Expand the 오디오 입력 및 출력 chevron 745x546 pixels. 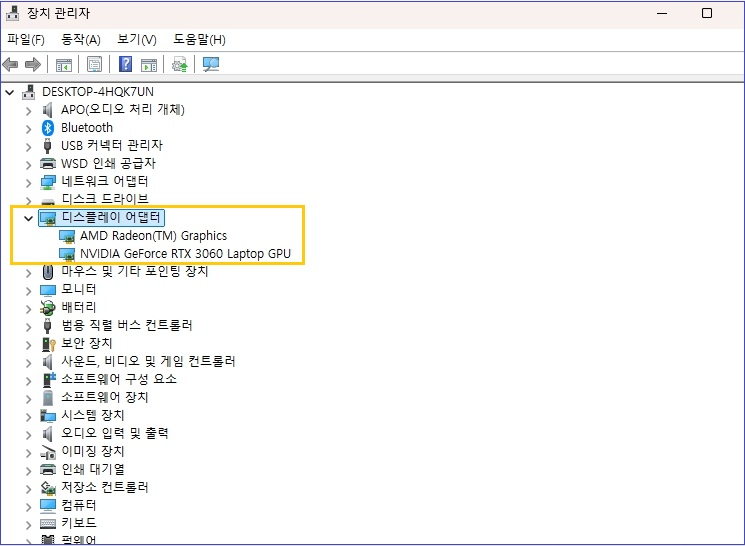point(29,435)
